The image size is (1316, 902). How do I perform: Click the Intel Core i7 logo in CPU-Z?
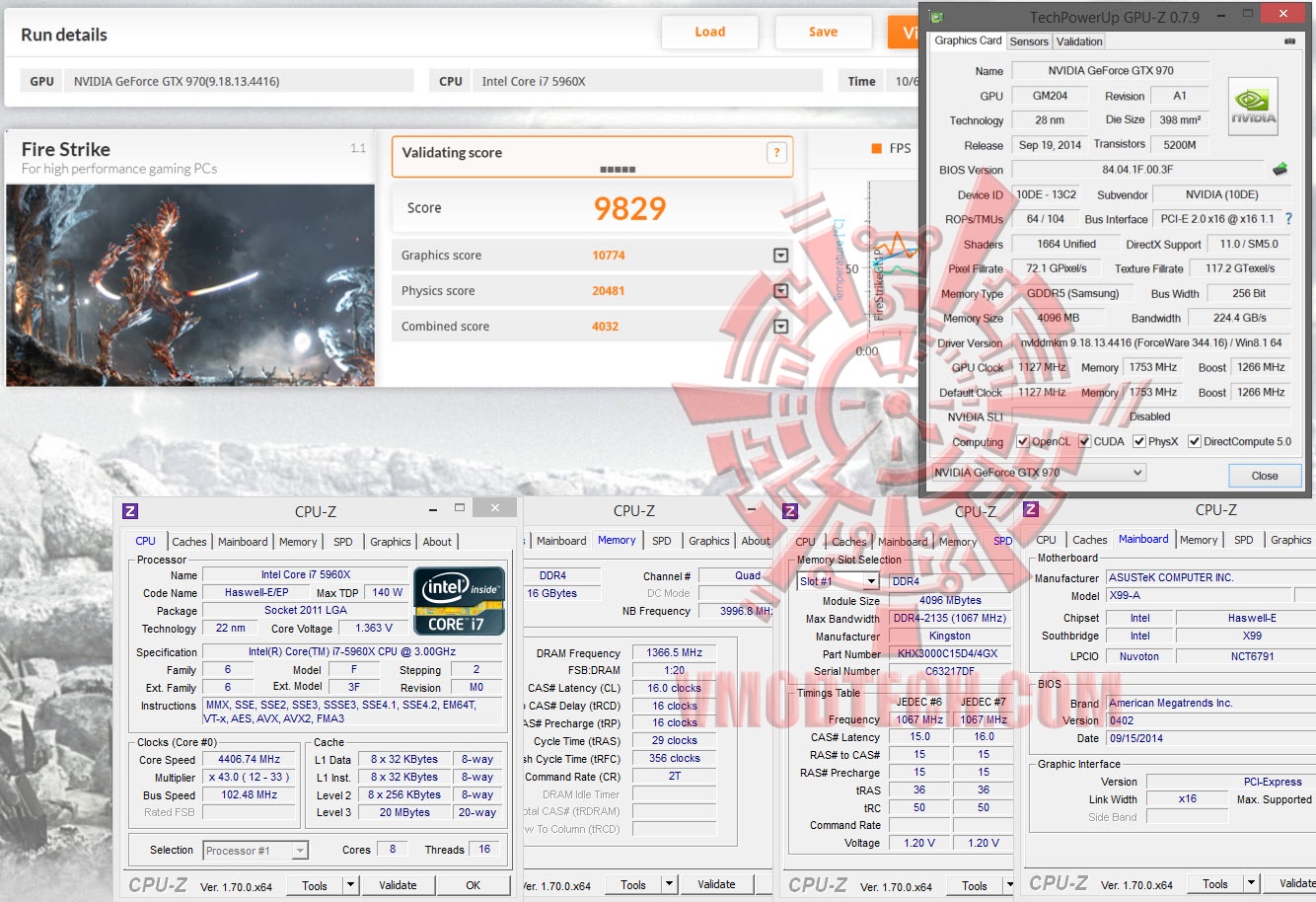(460, 600)
